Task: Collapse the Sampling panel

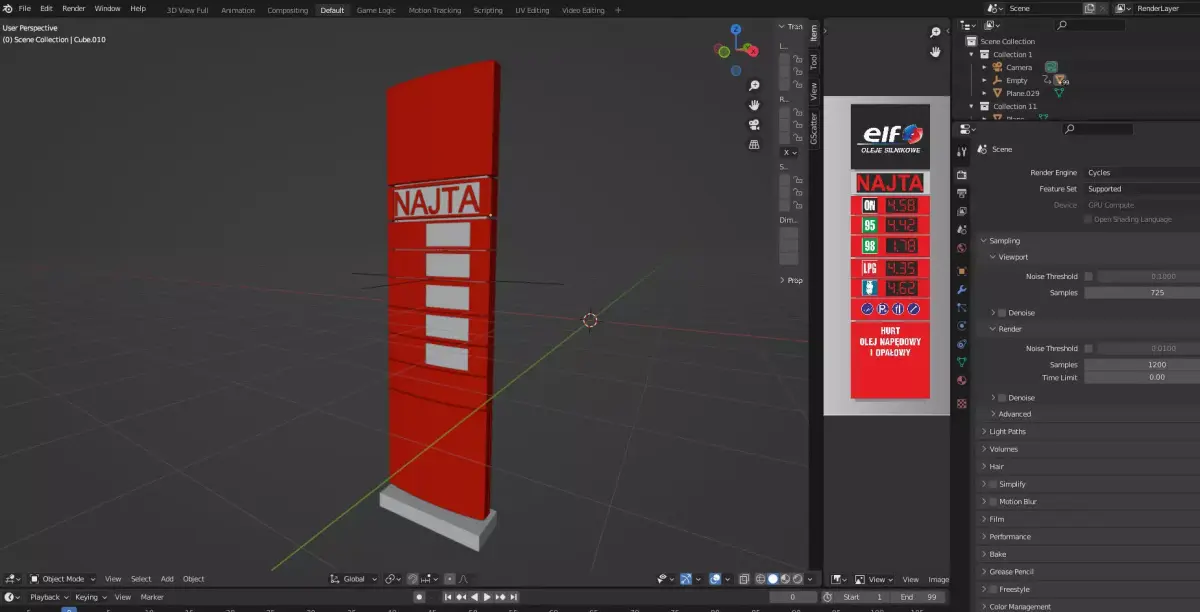Action: 1005,241
